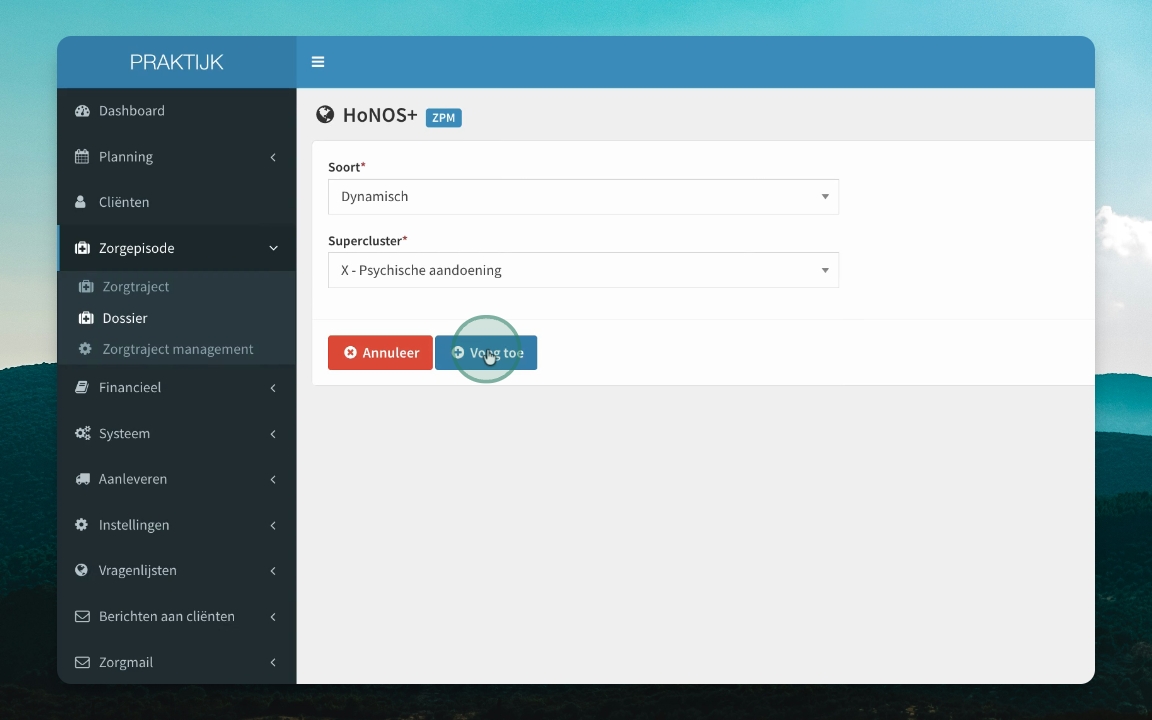Expand the Systeem submenu chevron

[273, 434]
